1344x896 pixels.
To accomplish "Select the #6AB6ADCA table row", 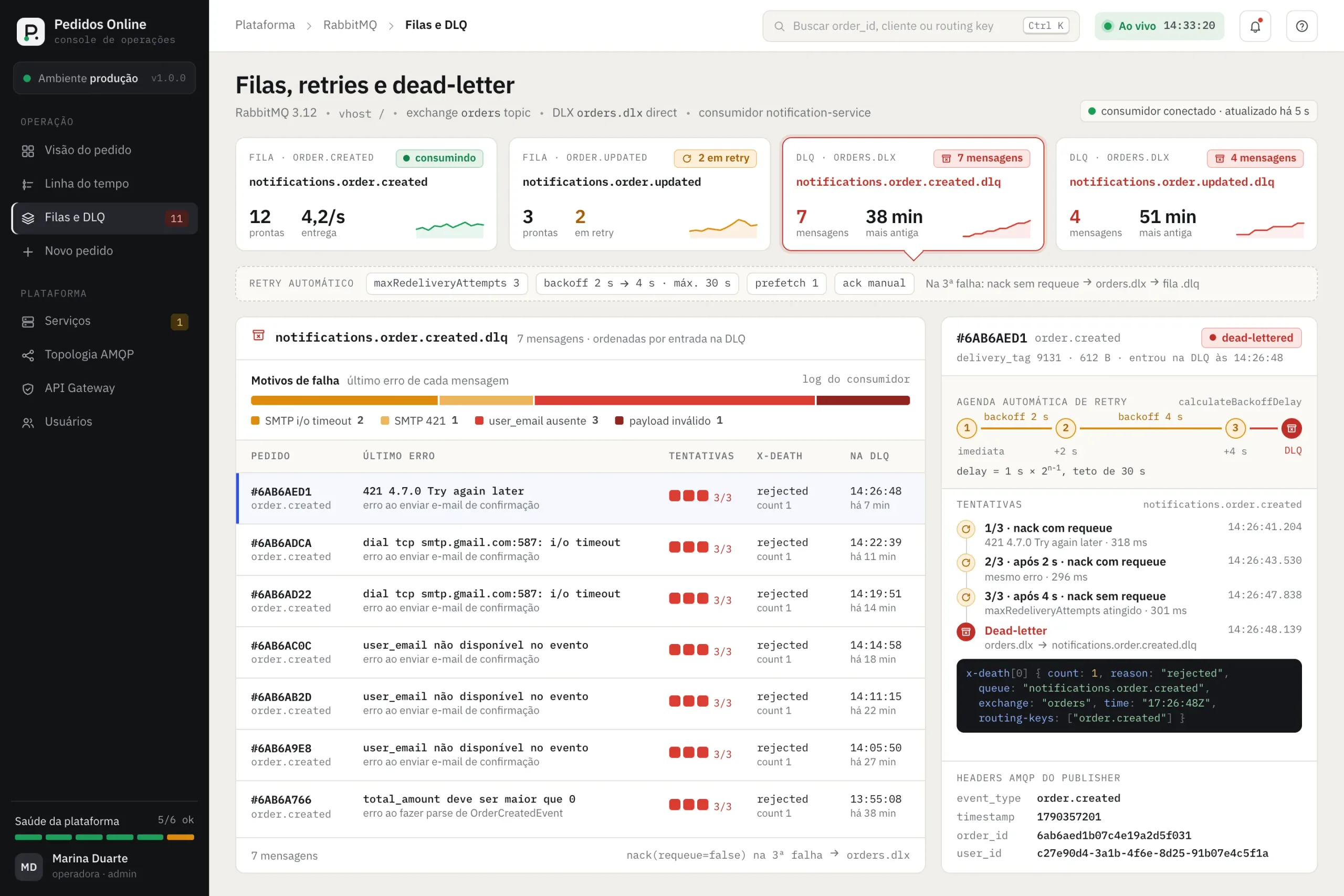I will [x=580, y=549].
